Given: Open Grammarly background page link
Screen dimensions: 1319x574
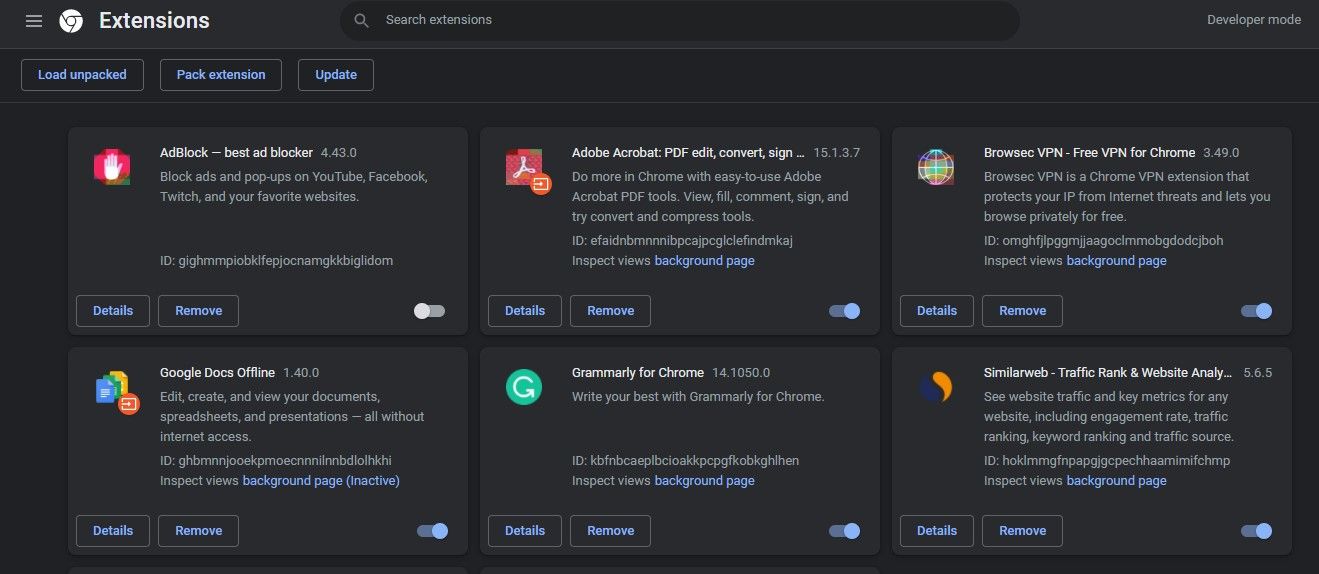Looking at the screenshot, I should pyautogui.click(x=705, y=481).
